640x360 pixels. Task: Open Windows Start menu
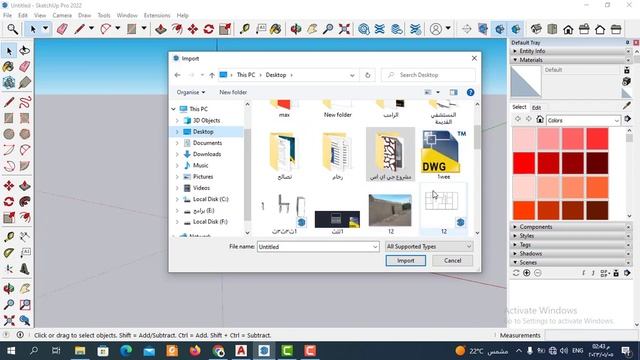(11, 351)
